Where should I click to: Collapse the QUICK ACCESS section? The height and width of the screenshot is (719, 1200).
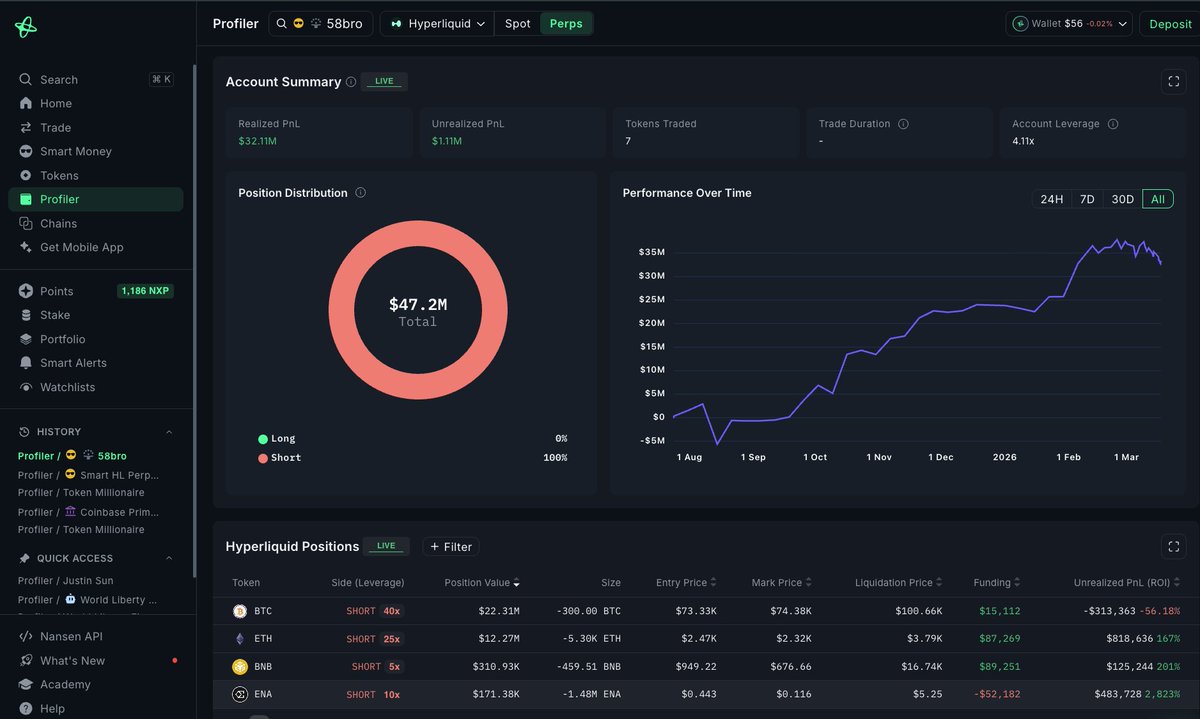click(168, 558)
